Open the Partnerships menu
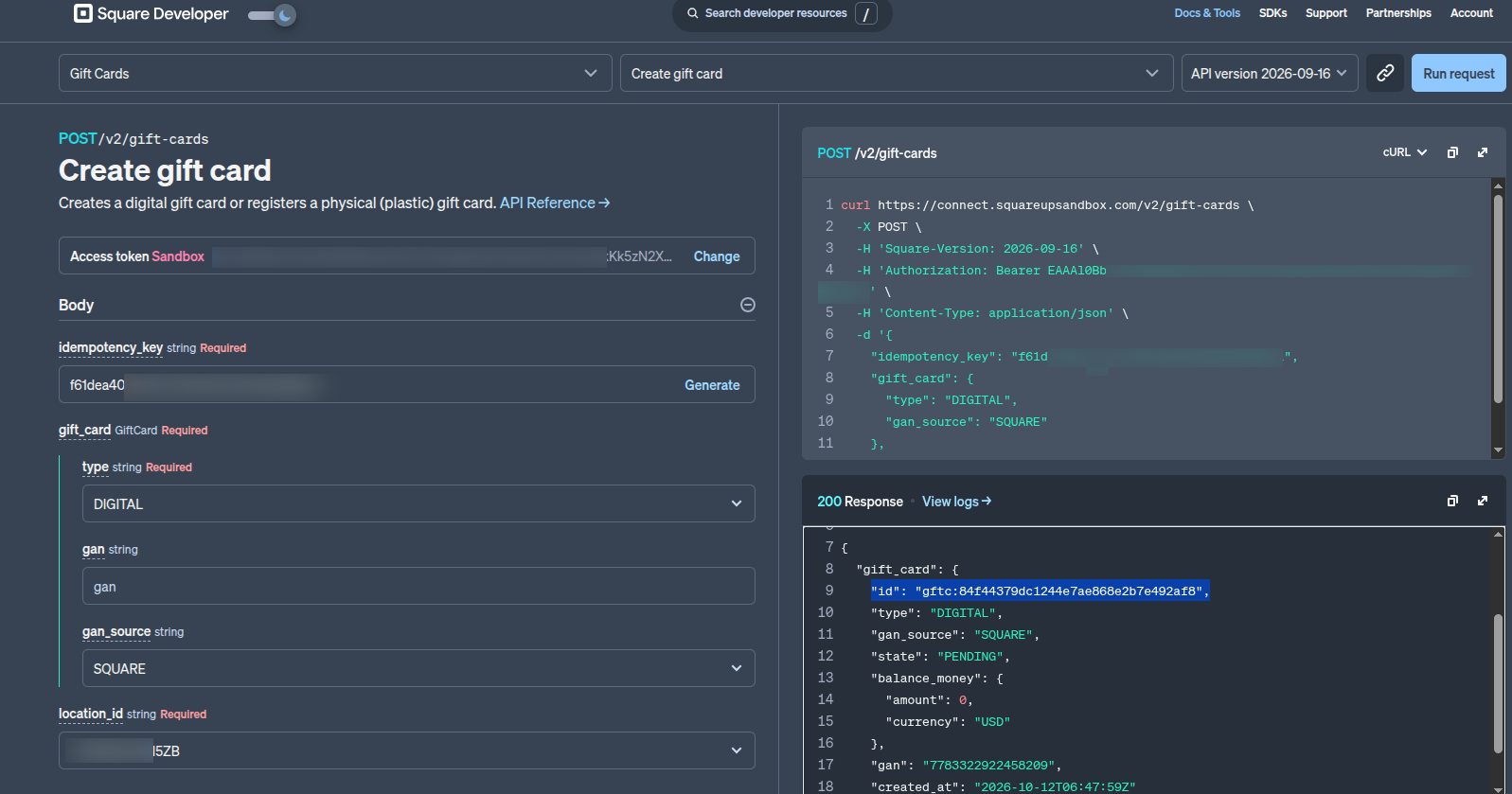This screenshot has height=794, width=1512. pyautogui.click(x=1398, y=13)
